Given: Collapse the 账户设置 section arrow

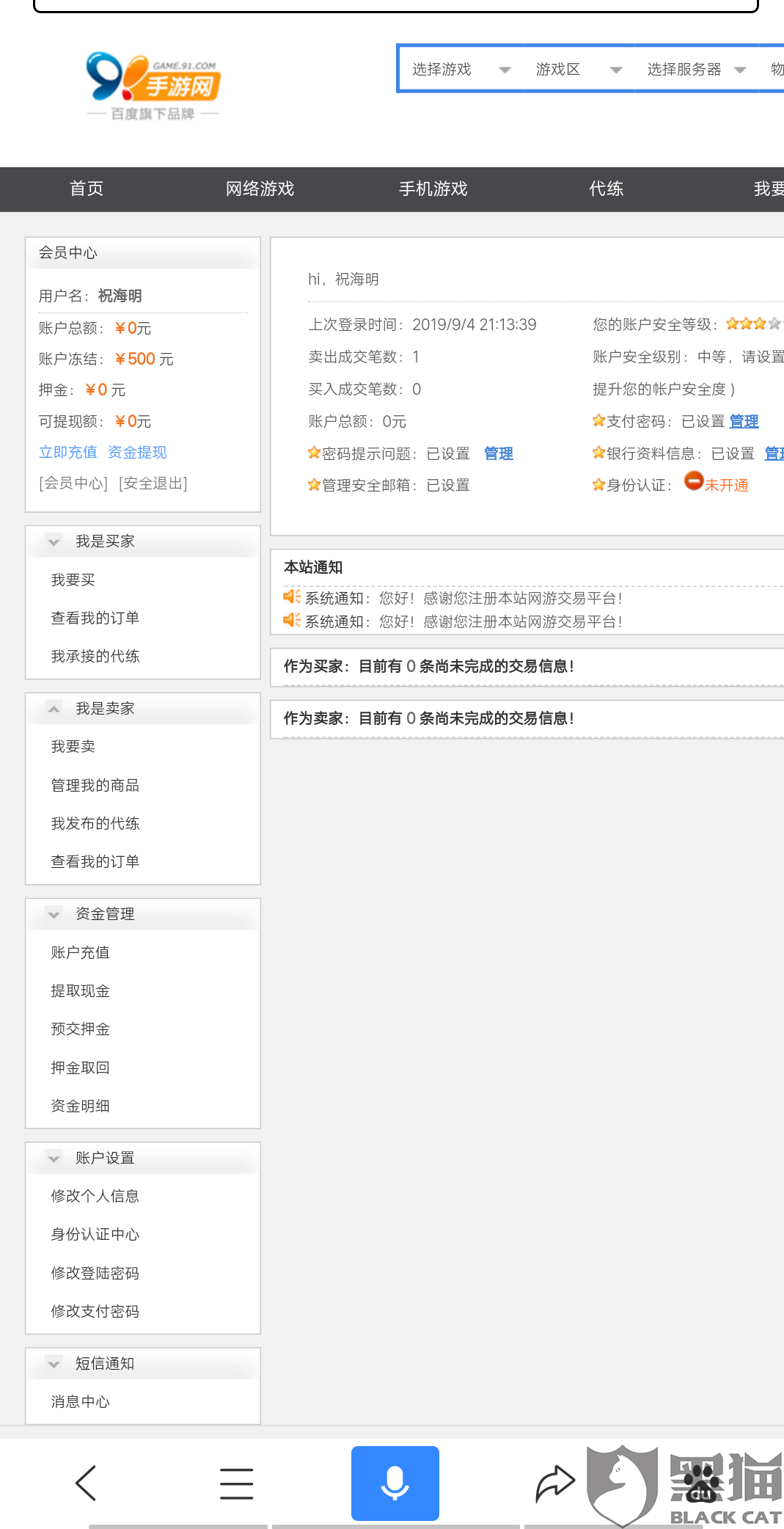Looking at the screenshot, I should (54, 1158).
